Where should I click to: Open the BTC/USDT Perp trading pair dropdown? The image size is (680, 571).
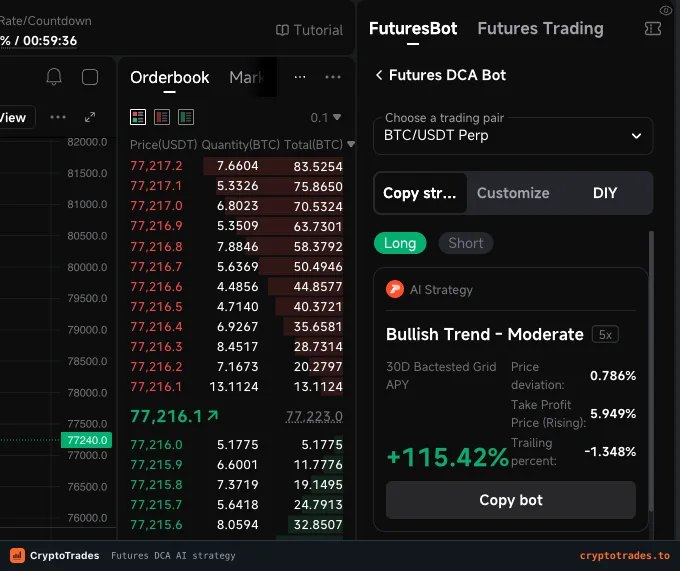[513, 136]
